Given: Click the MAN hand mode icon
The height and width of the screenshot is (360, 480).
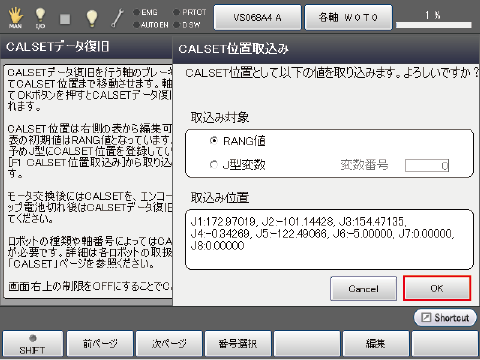Looking at the screenshot, I should [15, 18].
